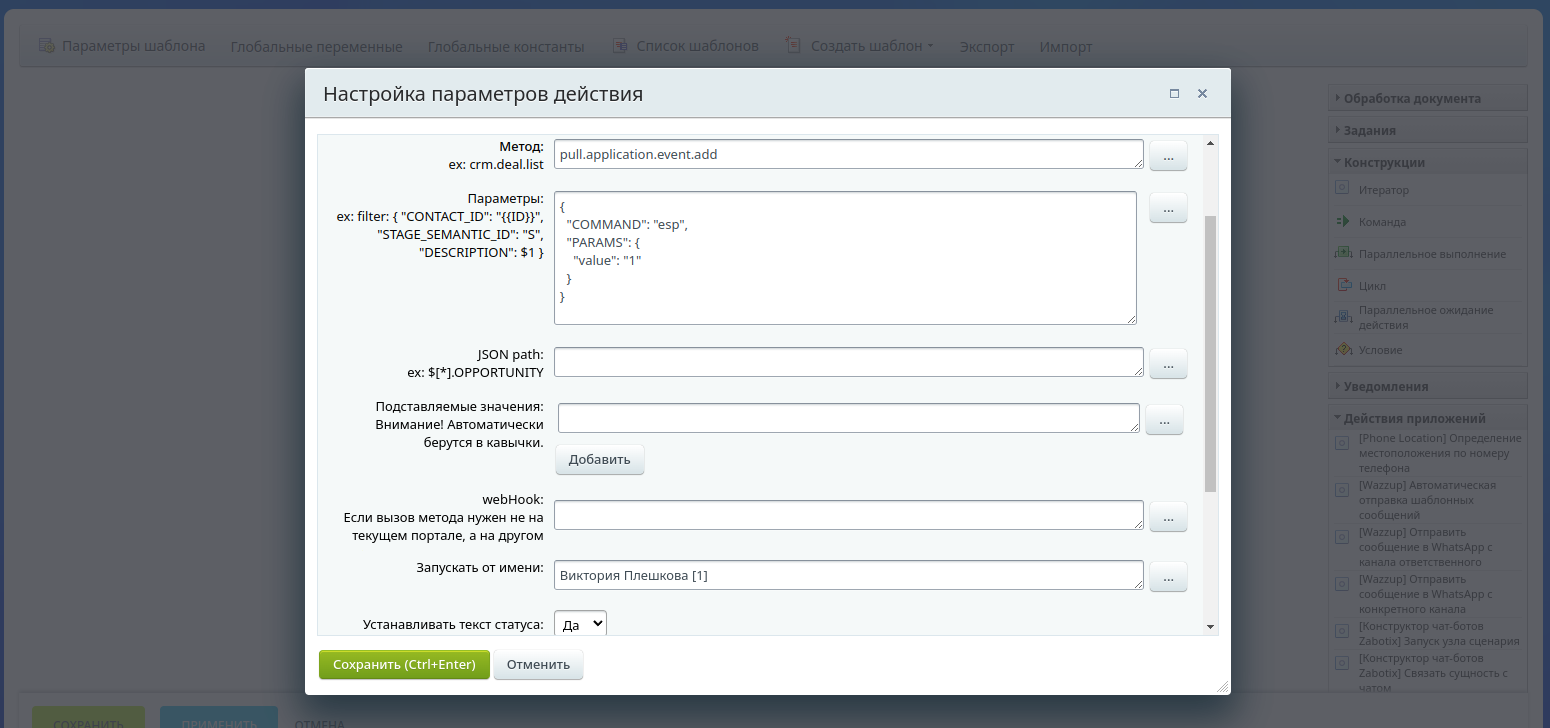Click icon of Wazzup канала ответственного action

pyautogui.click(x=1342, y=537)
